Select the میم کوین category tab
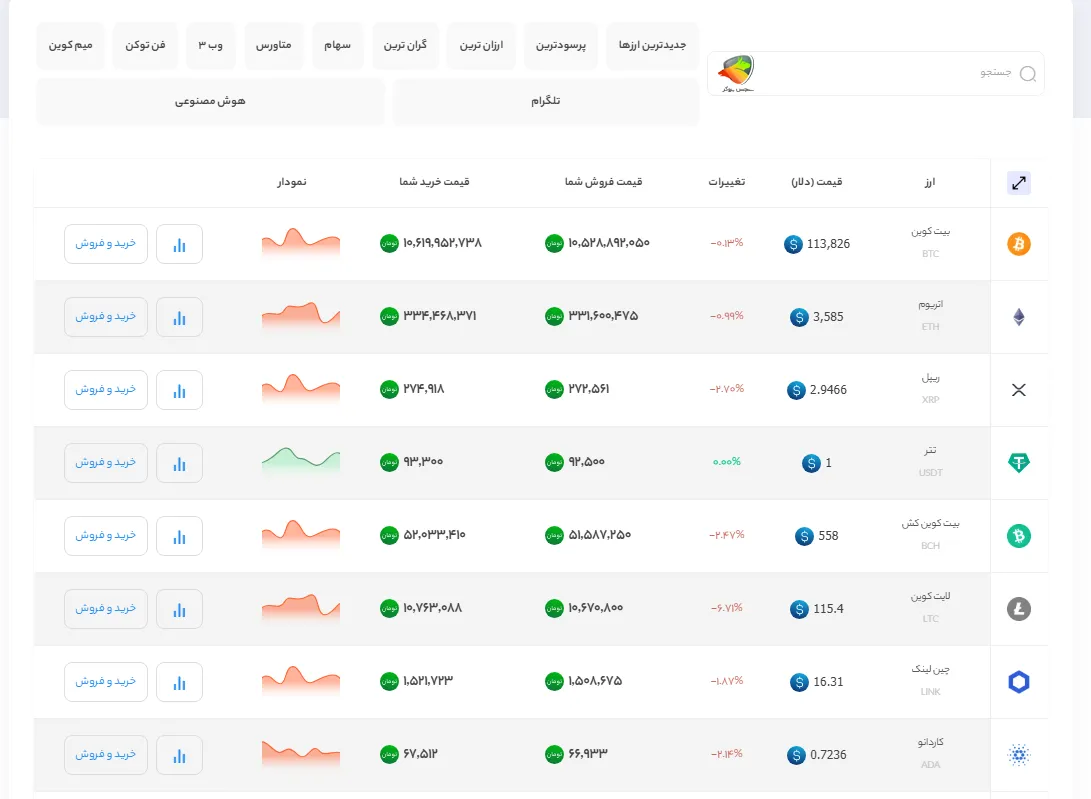The width and height of the screenshot is (1091, 799). coord(70,46)
